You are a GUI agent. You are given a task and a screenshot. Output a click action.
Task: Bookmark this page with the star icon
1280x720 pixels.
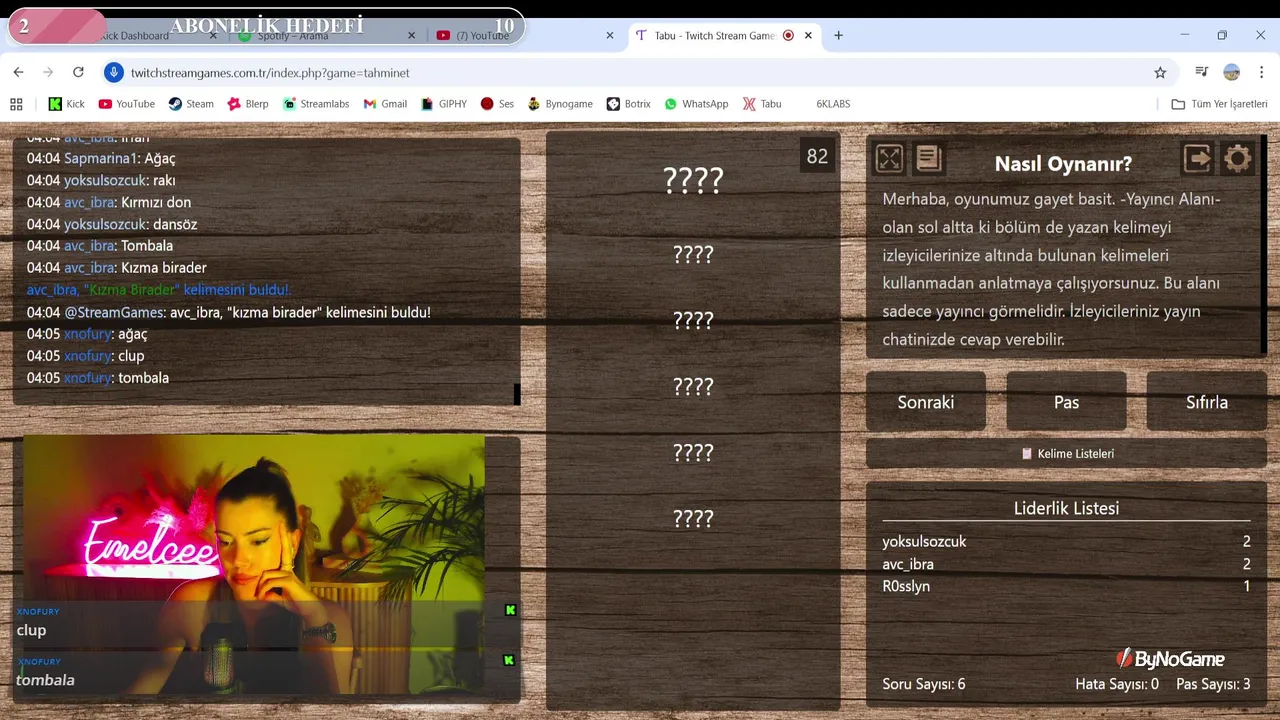coord(1160,73)
